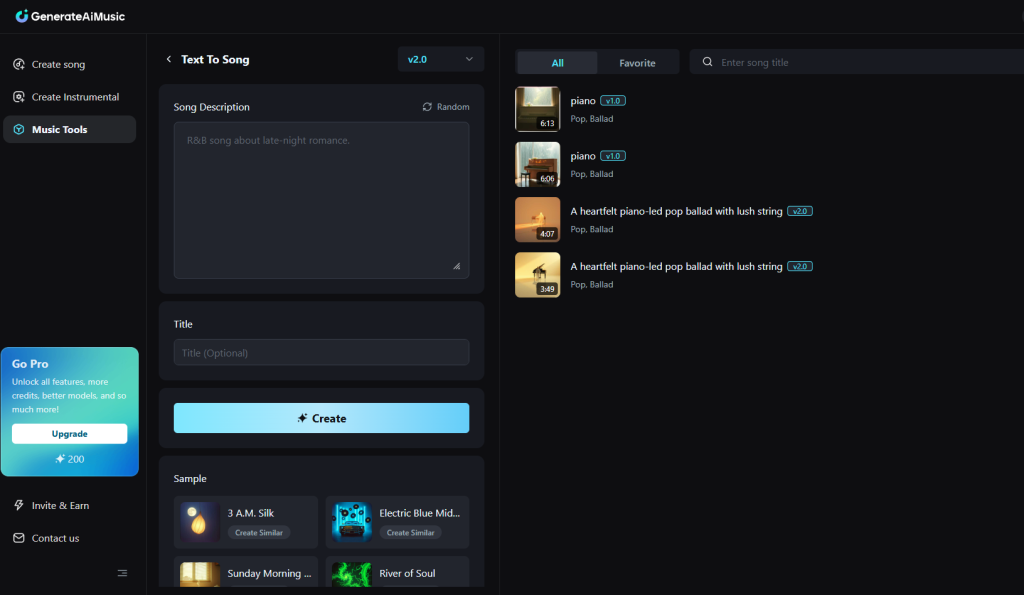The image size is (1024, 595).
Task: Select the Create song sidebar icon
Action: coord(20,64)
